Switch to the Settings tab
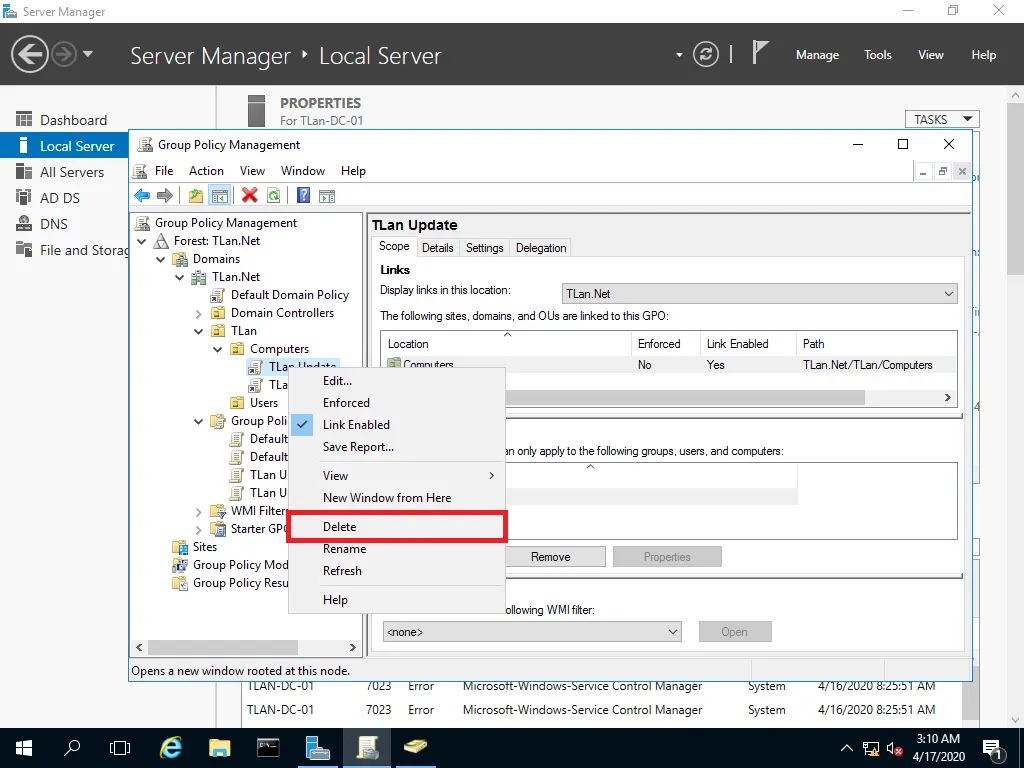Viewport: 1024px width, 768px height. (485, 248)
